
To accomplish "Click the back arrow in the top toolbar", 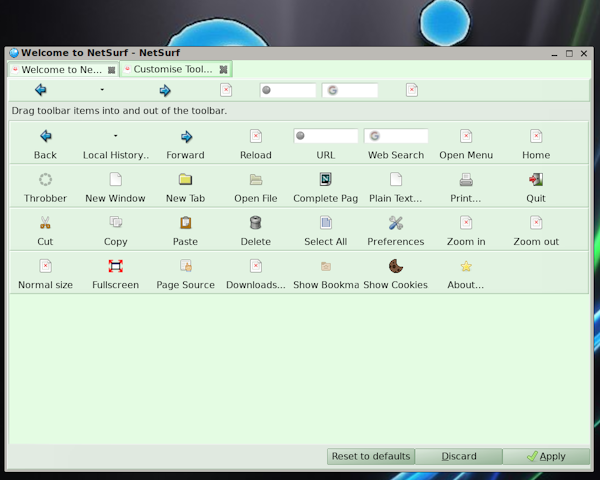I will (x=41, y=90).
